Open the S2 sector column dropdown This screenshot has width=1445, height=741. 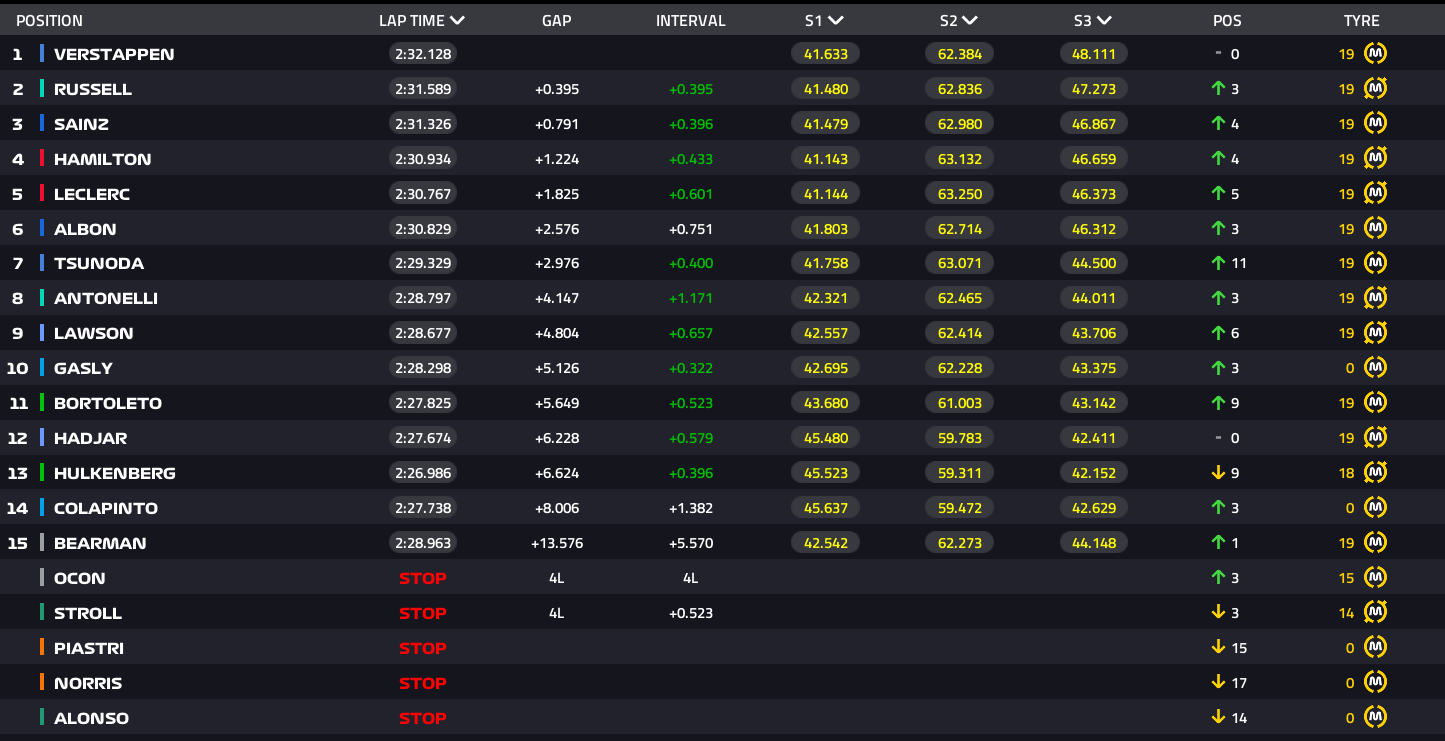point(970,20)
